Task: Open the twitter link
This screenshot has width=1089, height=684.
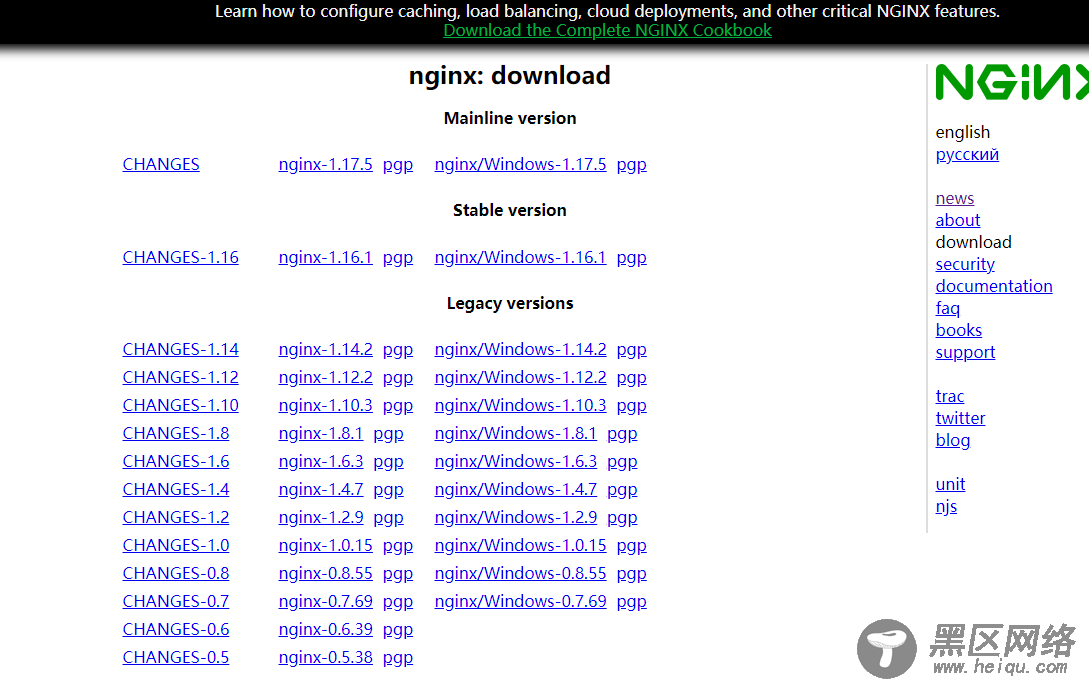Action: 960,419
